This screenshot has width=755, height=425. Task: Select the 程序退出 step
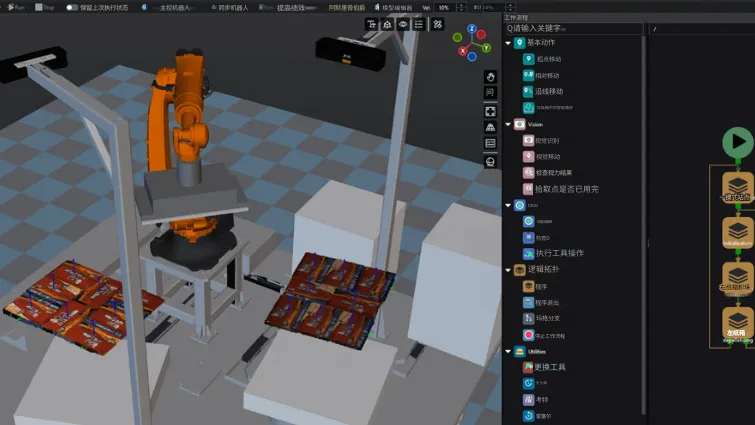[x=541, y=302]
